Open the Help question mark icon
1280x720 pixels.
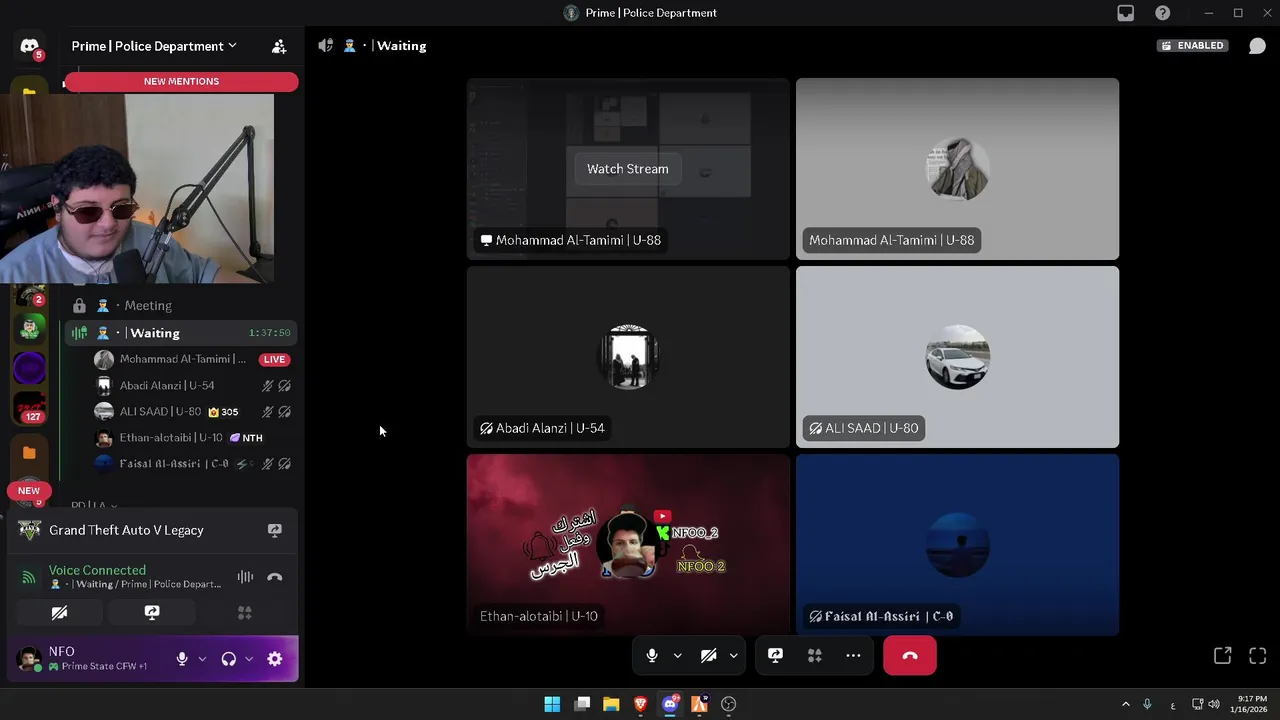pos(1162,13)
